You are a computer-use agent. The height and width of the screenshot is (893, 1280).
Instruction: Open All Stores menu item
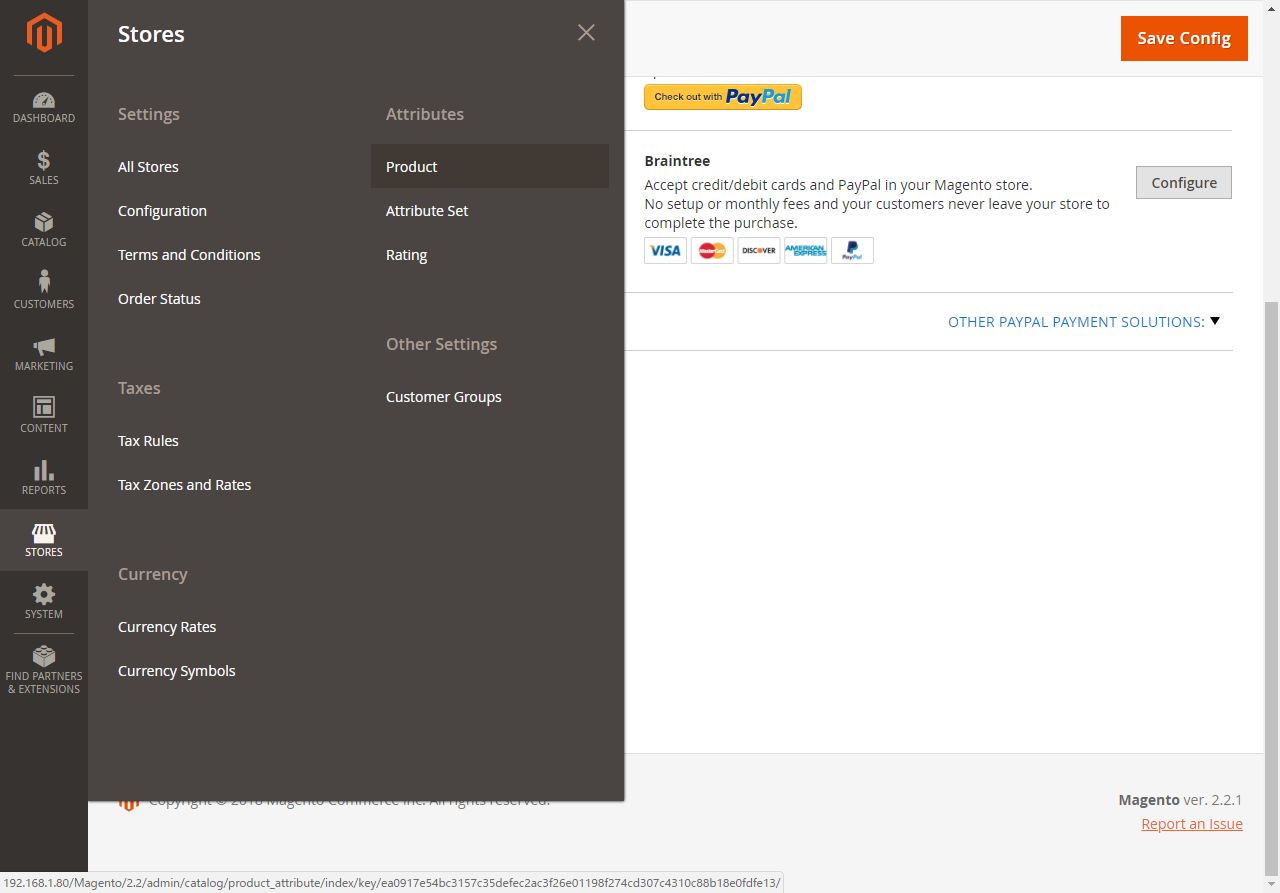148,167
